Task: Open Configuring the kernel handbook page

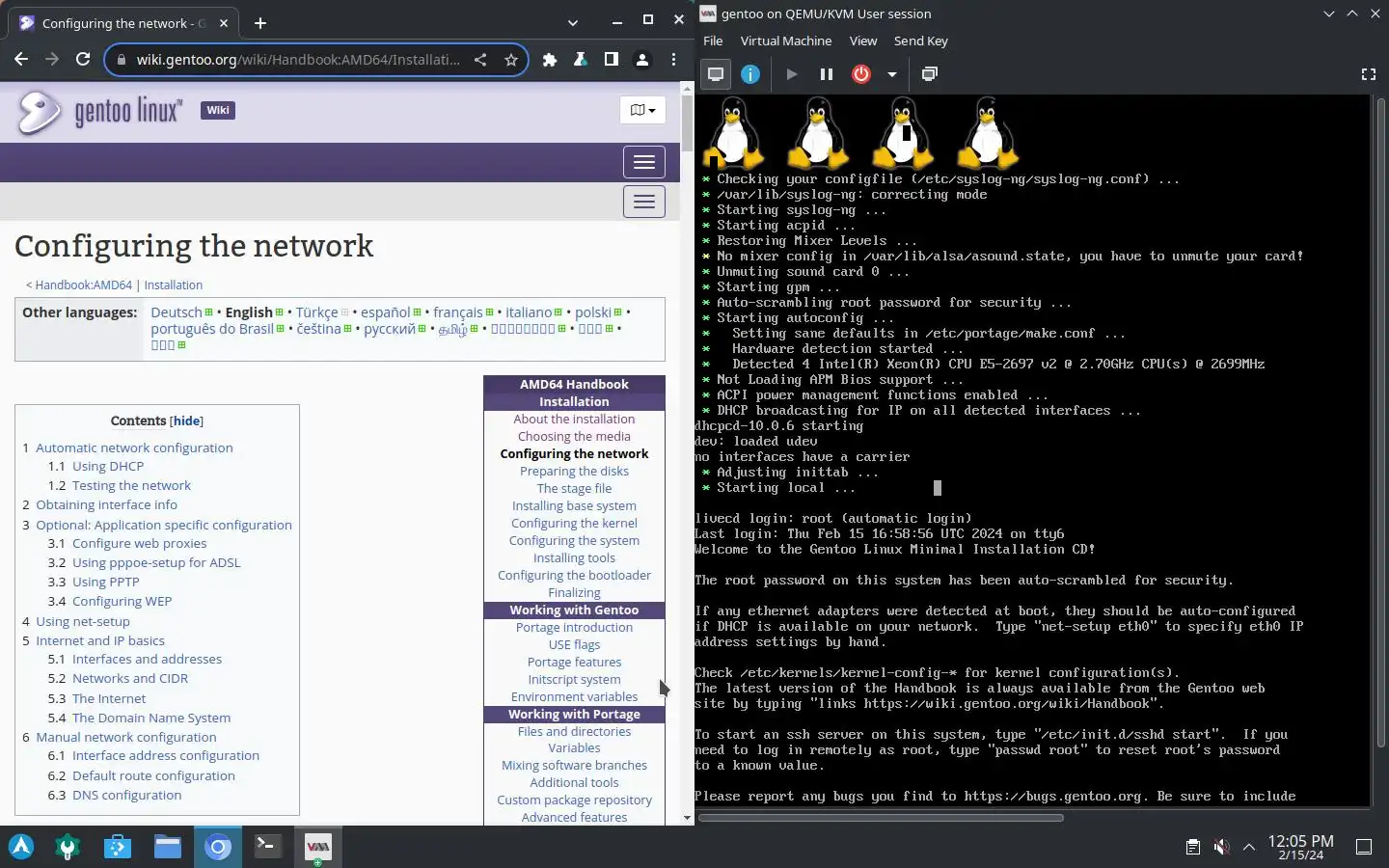Action: (574, 524)
